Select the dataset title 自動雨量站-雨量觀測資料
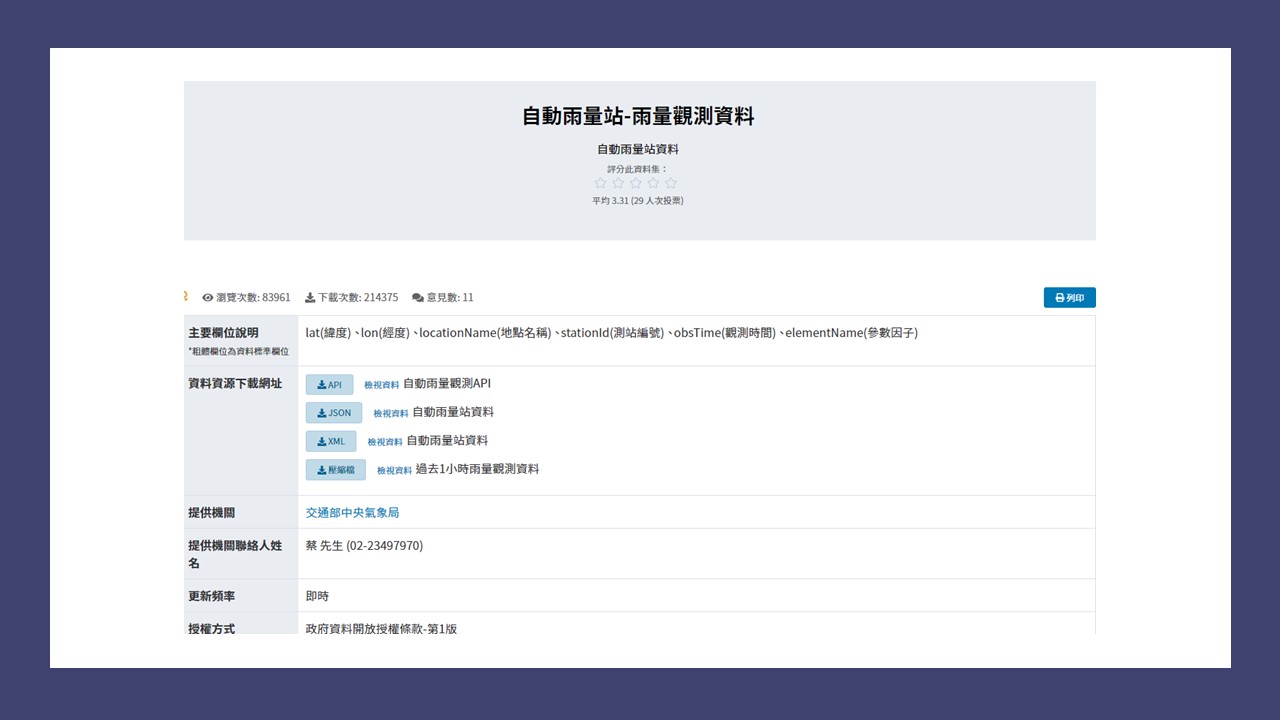The width and height of the screenshot is (1280, 720). 637,116
